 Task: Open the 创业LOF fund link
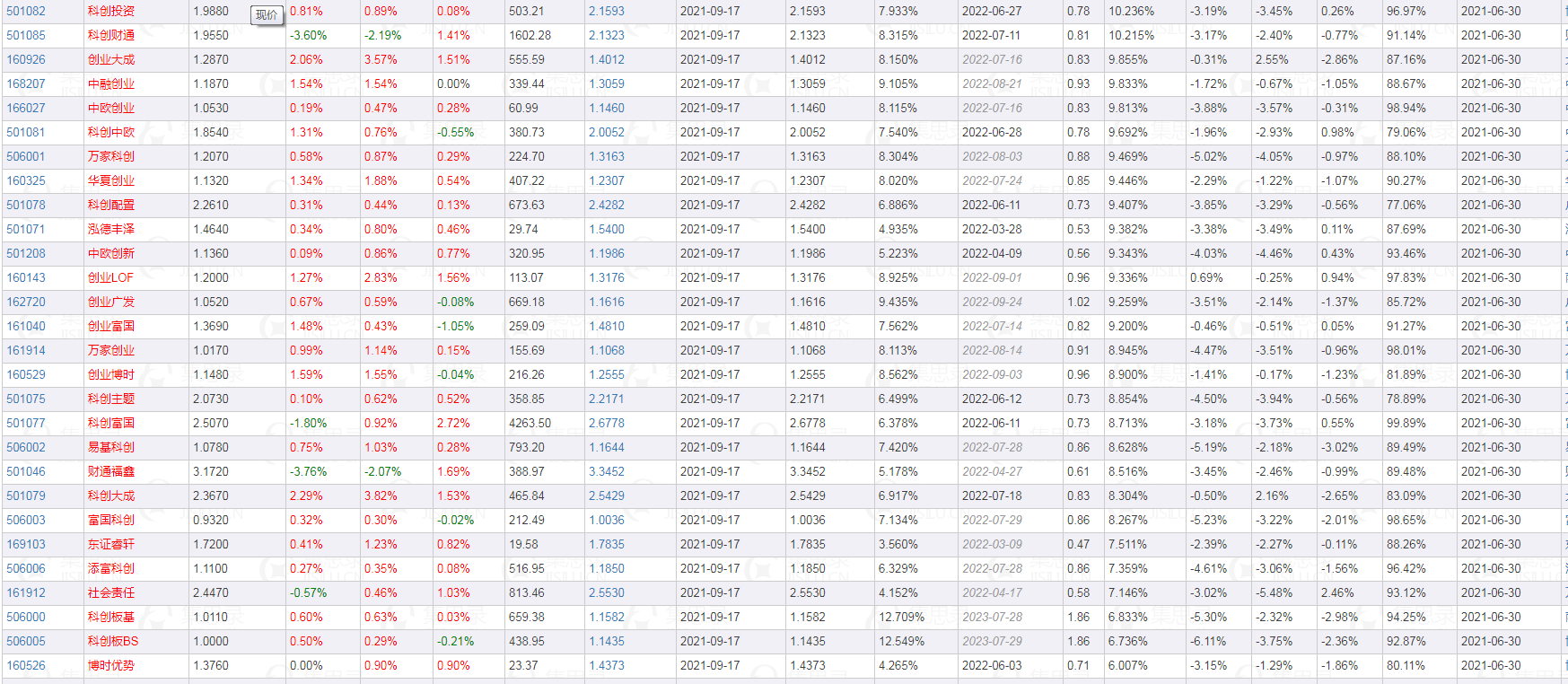point(110,277)
